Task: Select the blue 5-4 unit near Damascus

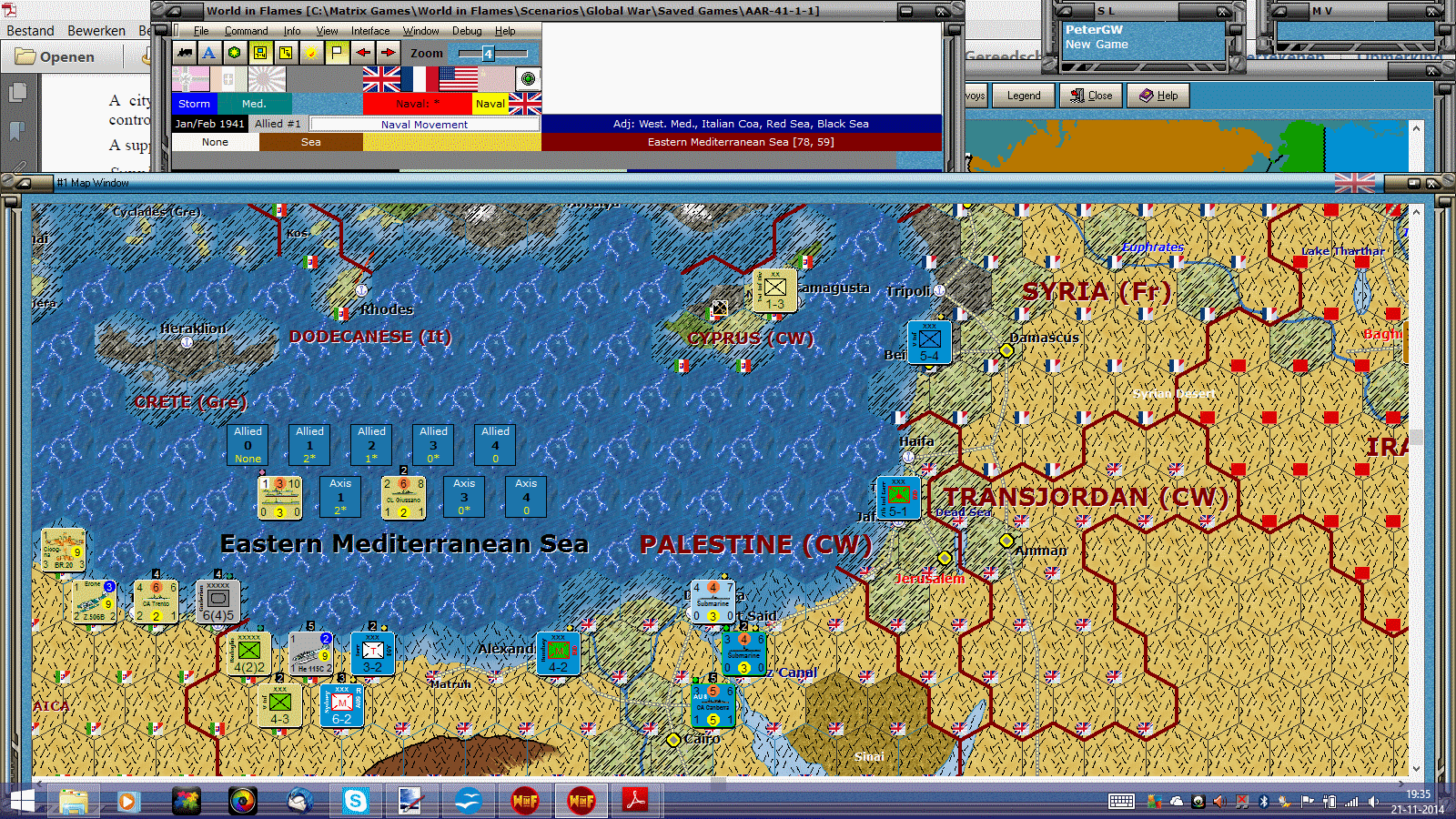Action: click(x=929, y=342)
